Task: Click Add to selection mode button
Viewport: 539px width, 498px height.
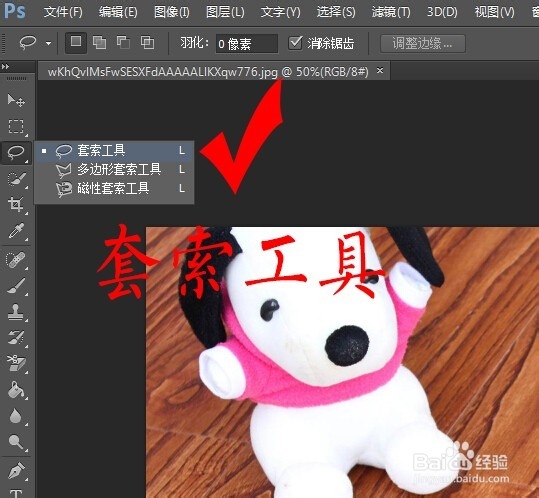Action: pyautogui.click(x=99, y=43)
